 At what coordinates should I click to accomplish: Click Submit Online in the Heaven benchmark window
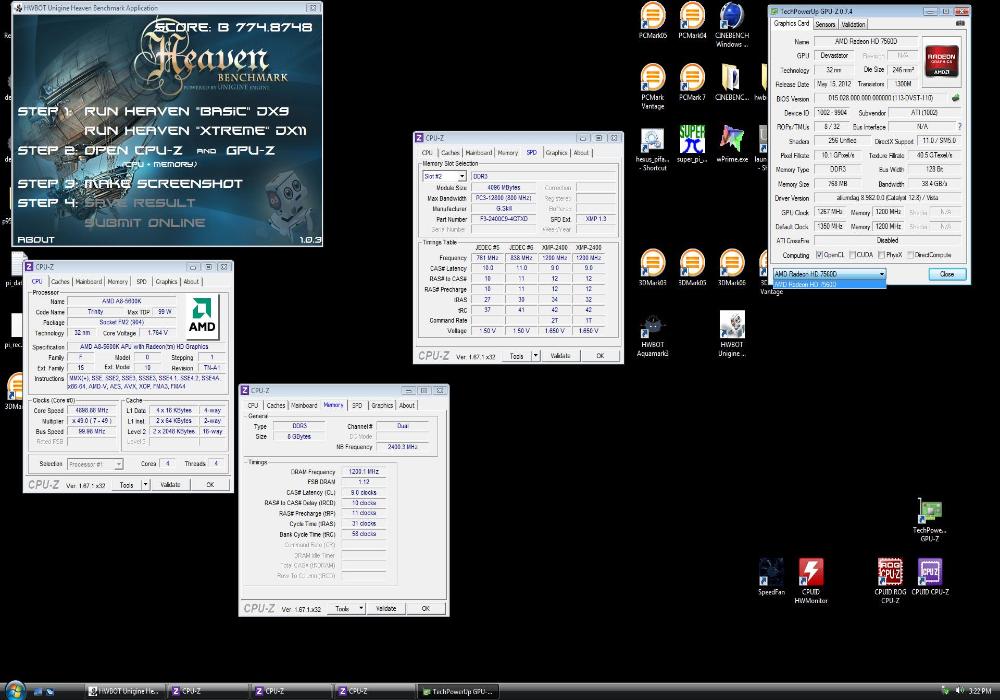click(x=145, y=222)
